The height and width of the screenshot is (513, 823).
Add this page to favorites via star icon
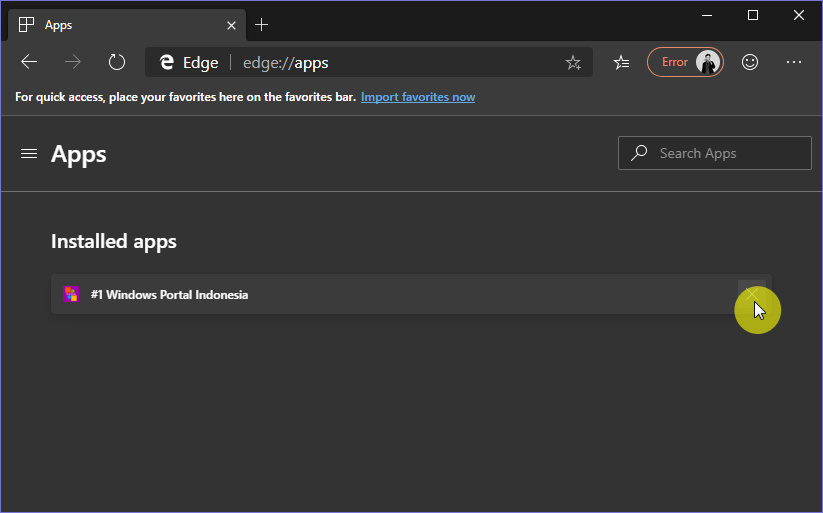point(573,62)
